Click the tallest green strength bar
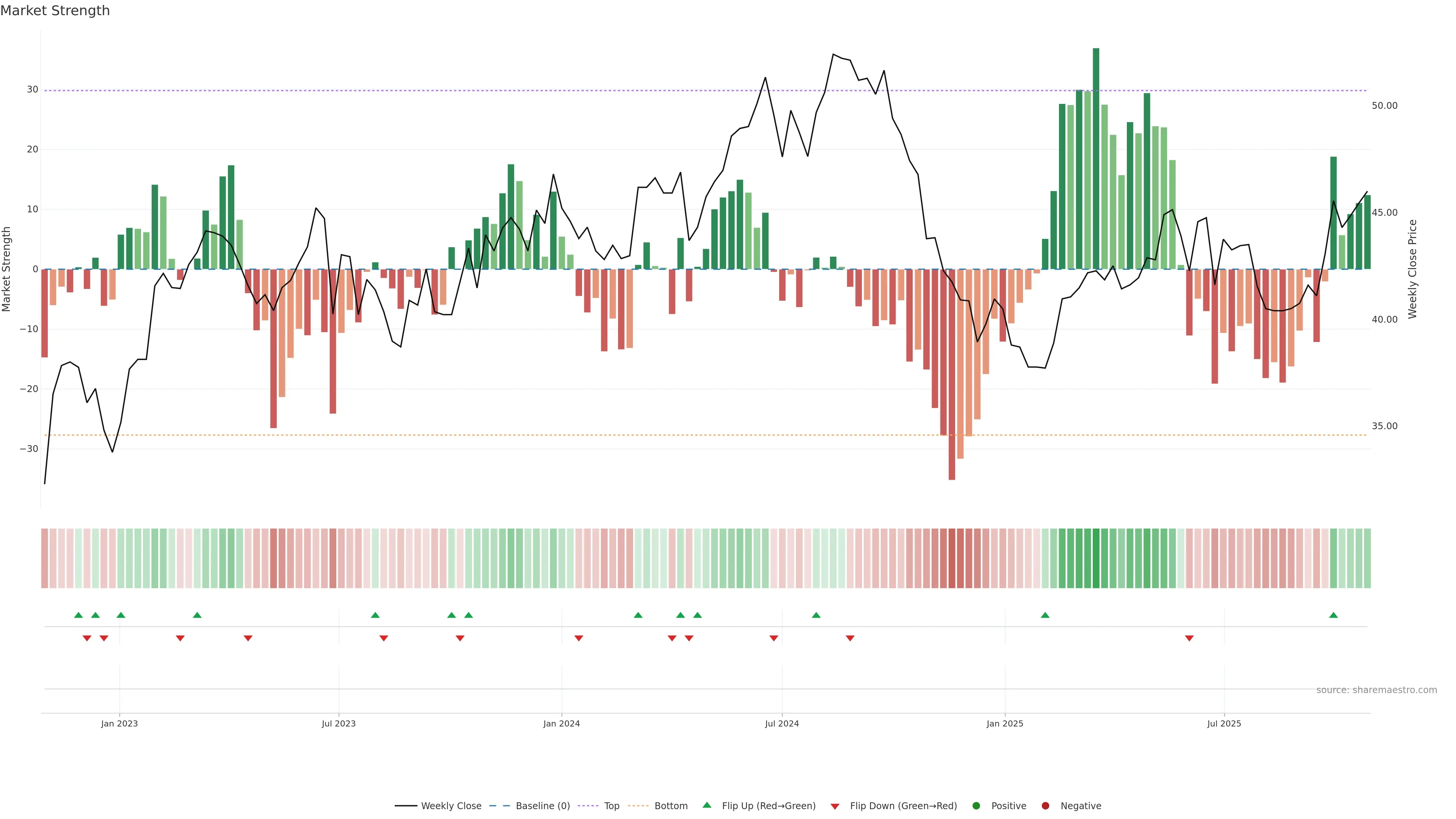 [1096, 158]
